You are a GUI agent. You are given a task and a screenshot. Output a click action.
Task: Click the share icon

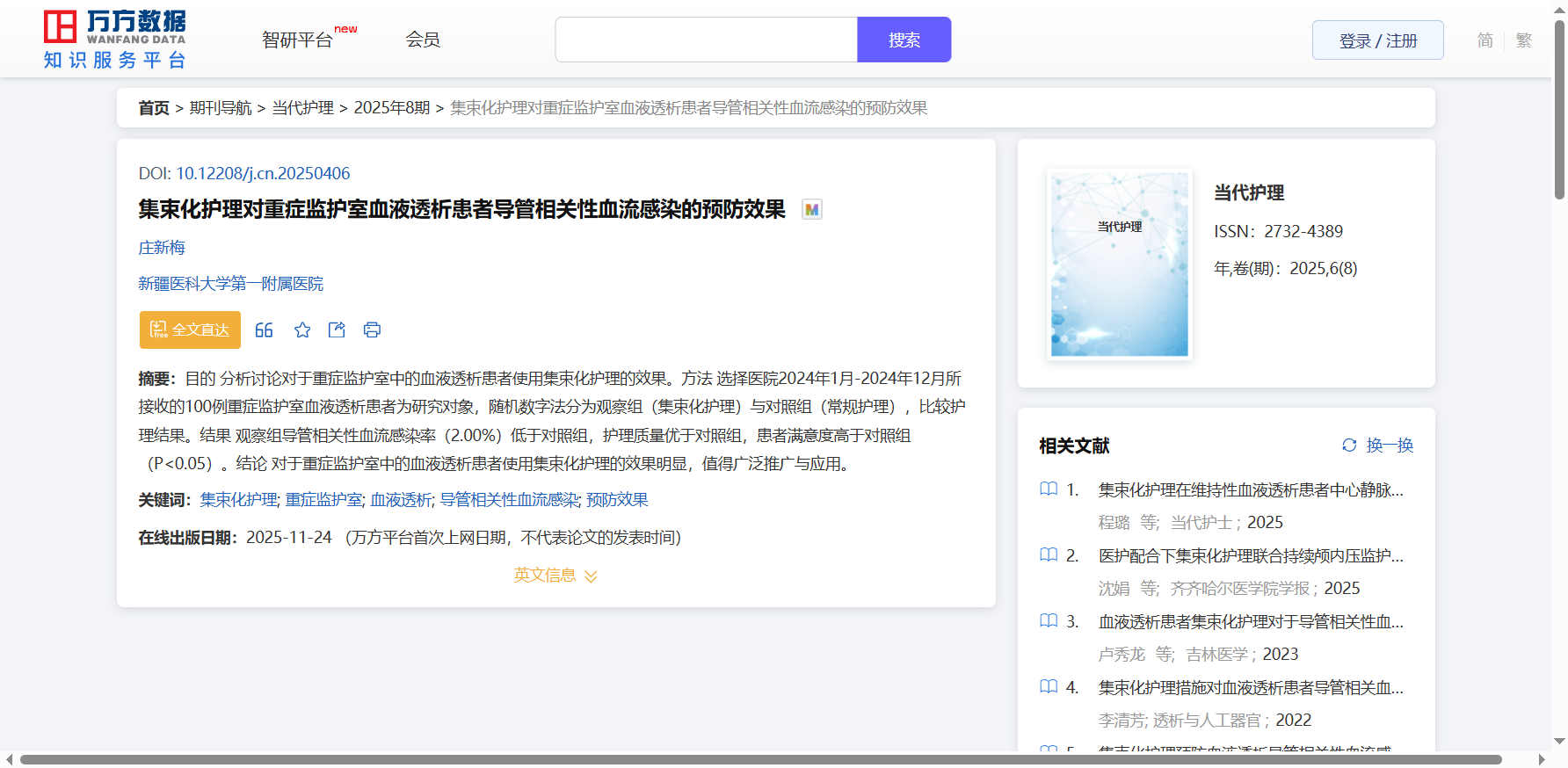(x=337, y=330)
